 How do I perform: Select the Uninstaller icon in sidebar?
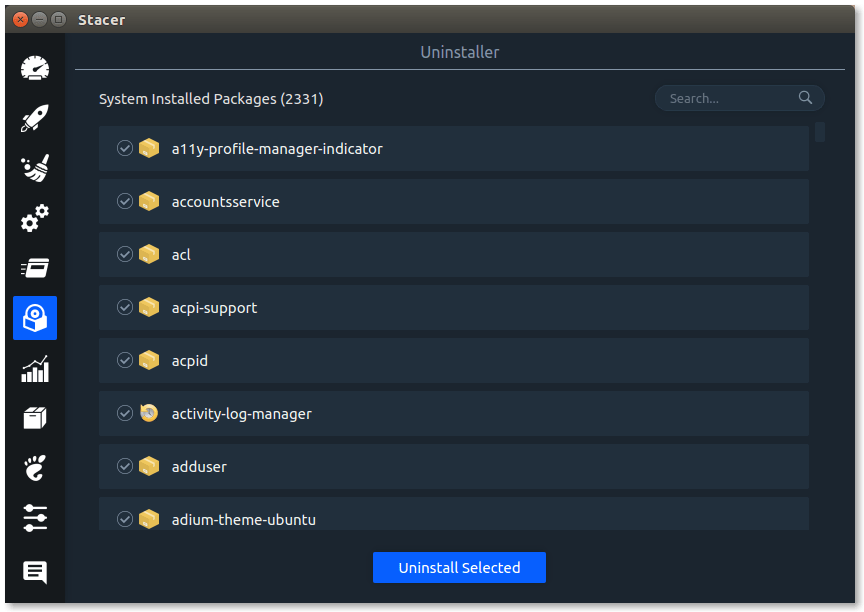coord(35,318)
